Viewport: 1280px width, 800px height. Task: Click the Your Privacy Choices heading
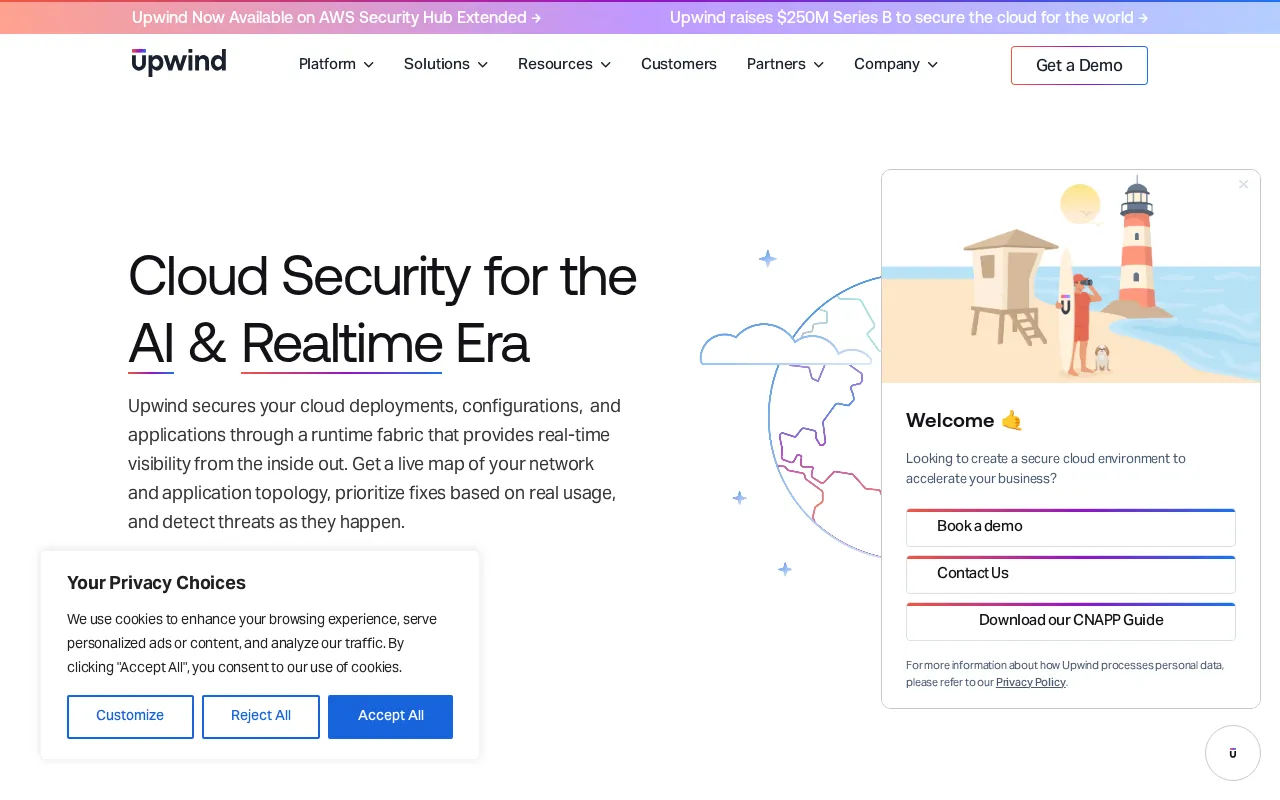pyautogui.click(x=156, y=583)
